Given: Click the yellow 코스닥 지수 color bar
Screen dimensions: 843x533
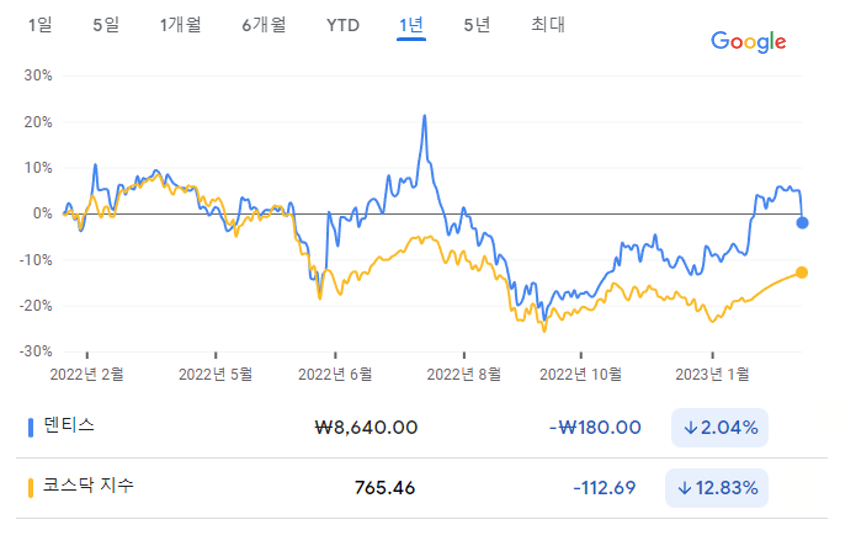Looking at the screenshot, I should [30, 487].
